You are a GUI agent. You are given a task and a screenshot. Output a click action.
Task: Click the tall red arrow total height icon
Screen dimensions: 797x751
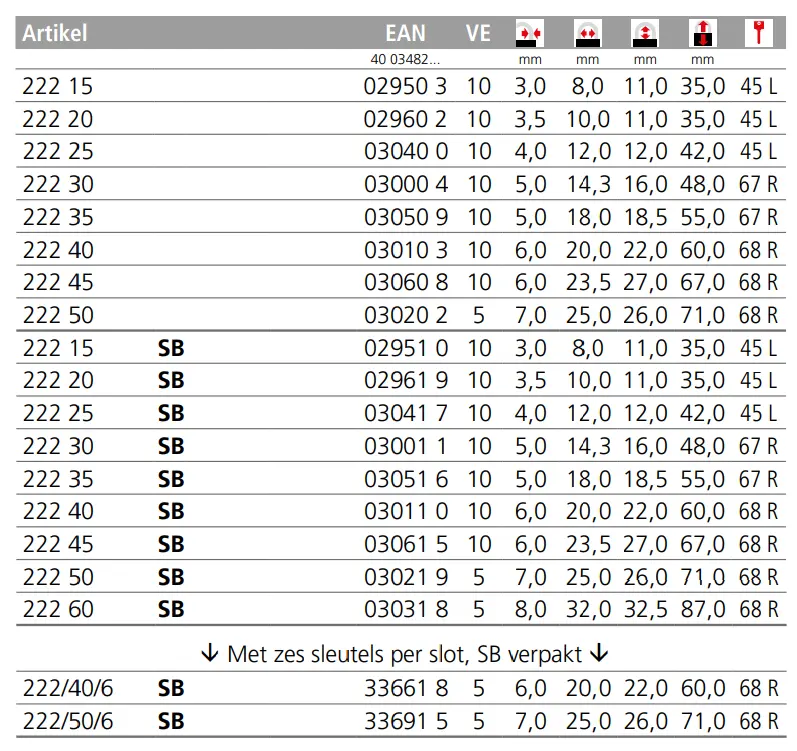702,33
